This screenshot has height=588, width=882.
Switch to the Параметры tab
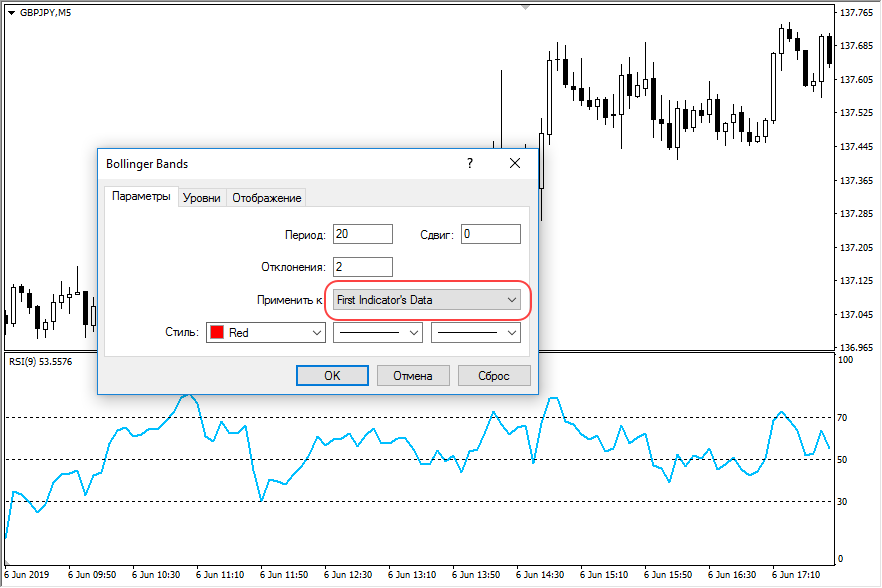(x=141, y=197)
